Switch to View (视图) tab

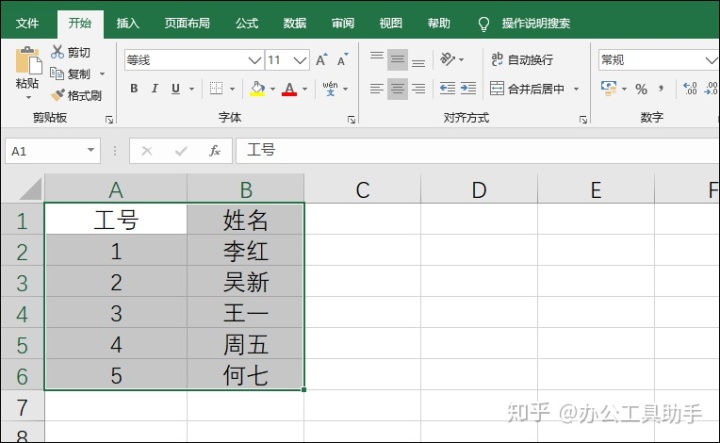click(391, 23)
